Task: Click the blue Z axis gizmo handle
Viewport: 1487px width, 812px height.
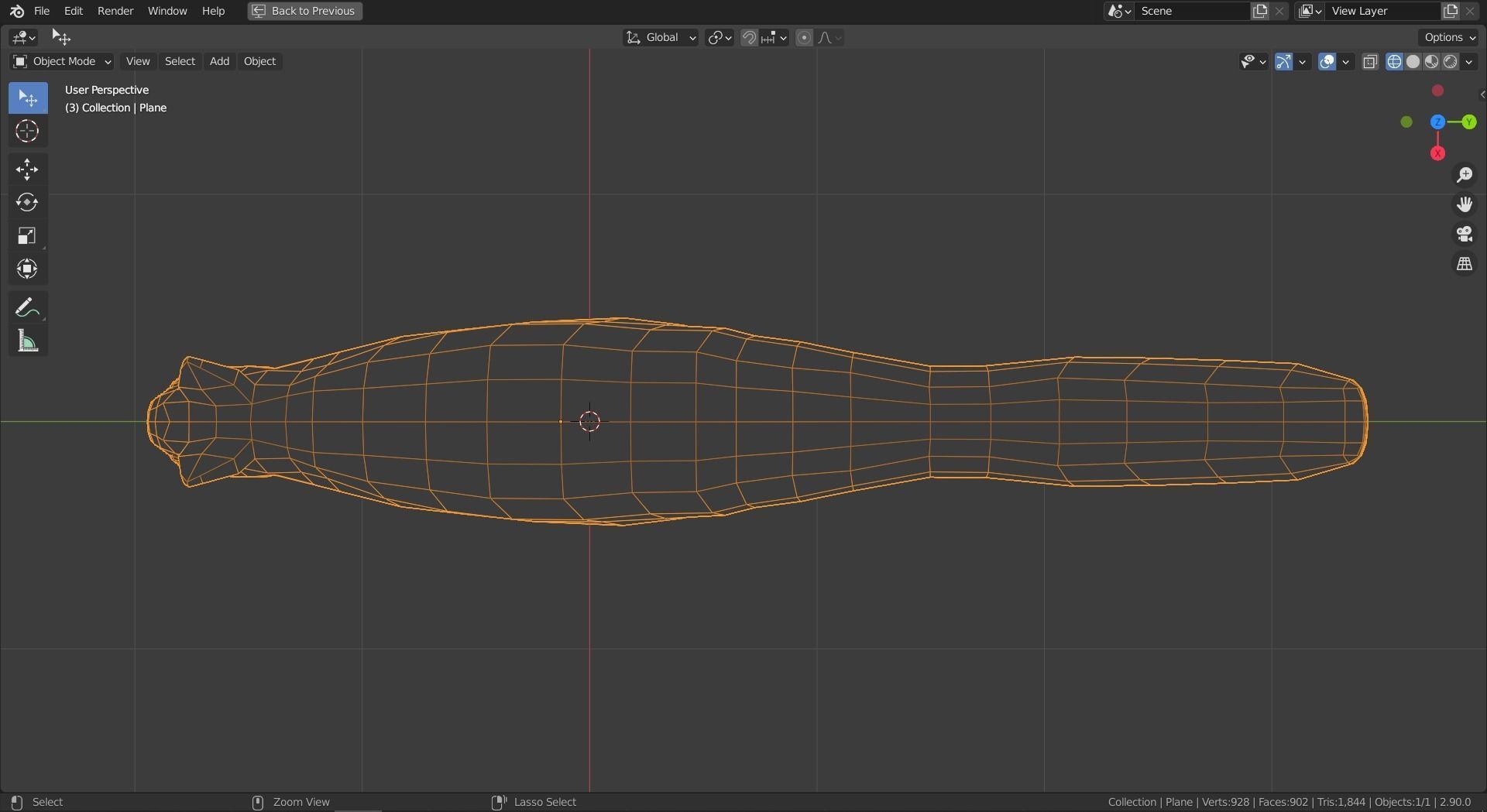Action: point(1437,122)
